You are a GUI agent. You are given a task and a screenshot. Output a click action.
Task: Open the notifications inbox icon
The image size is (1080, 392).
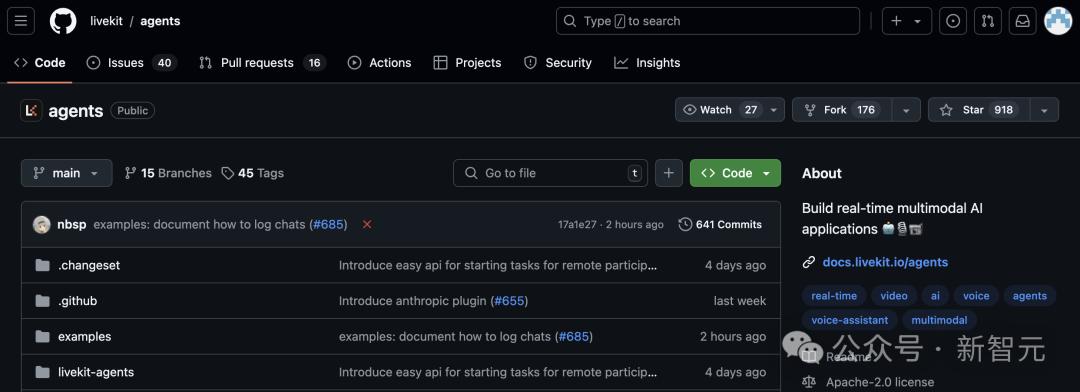click(x=1023, y=21)
